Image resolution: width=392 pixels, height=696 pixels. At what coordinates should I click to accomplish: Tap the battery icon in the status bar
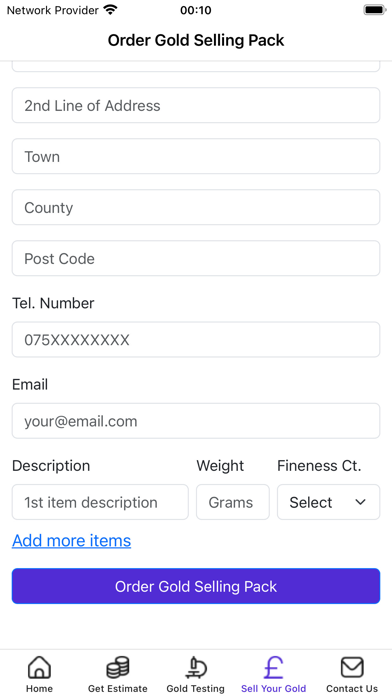375,10
